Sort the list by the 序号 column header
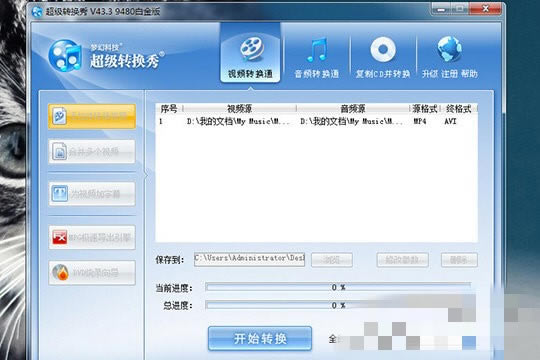The image size is (540, 360). pos(169,109)
